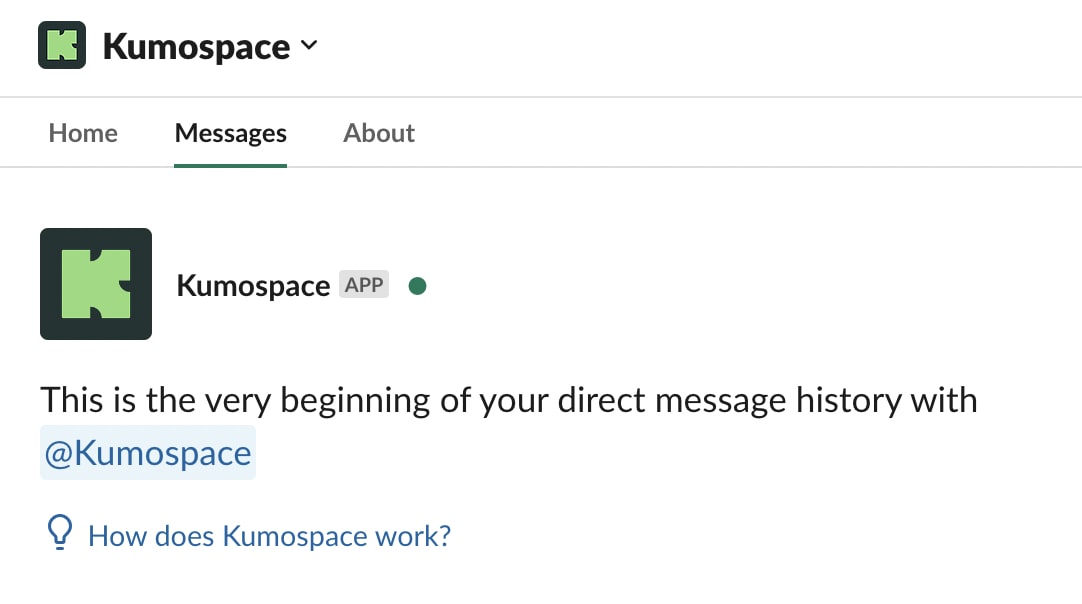This screenshot has height=604, width=1082.
Task: Open the large Kumospace app avatar
Action: click(x=96, y=284)
